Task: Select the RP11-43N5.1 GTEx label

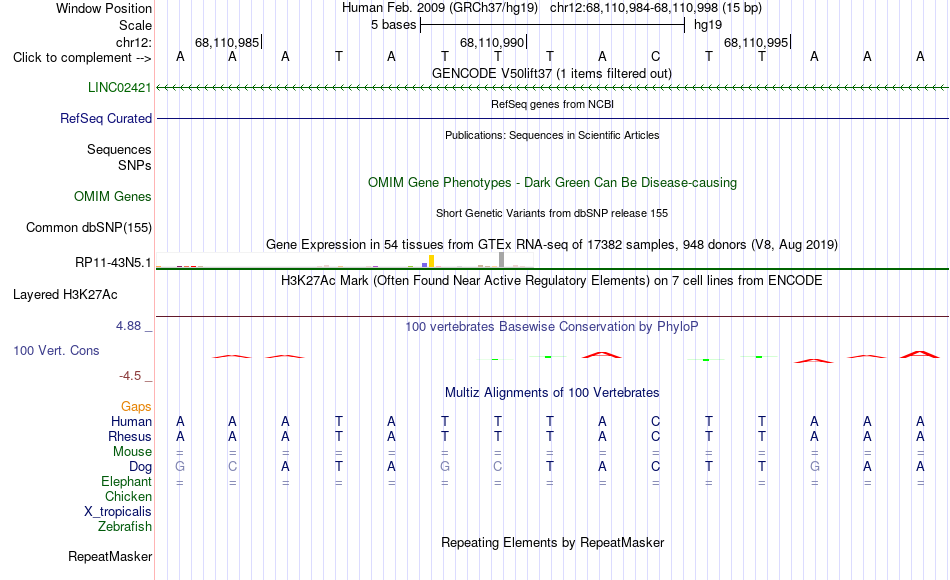Action: pos(113,262)
